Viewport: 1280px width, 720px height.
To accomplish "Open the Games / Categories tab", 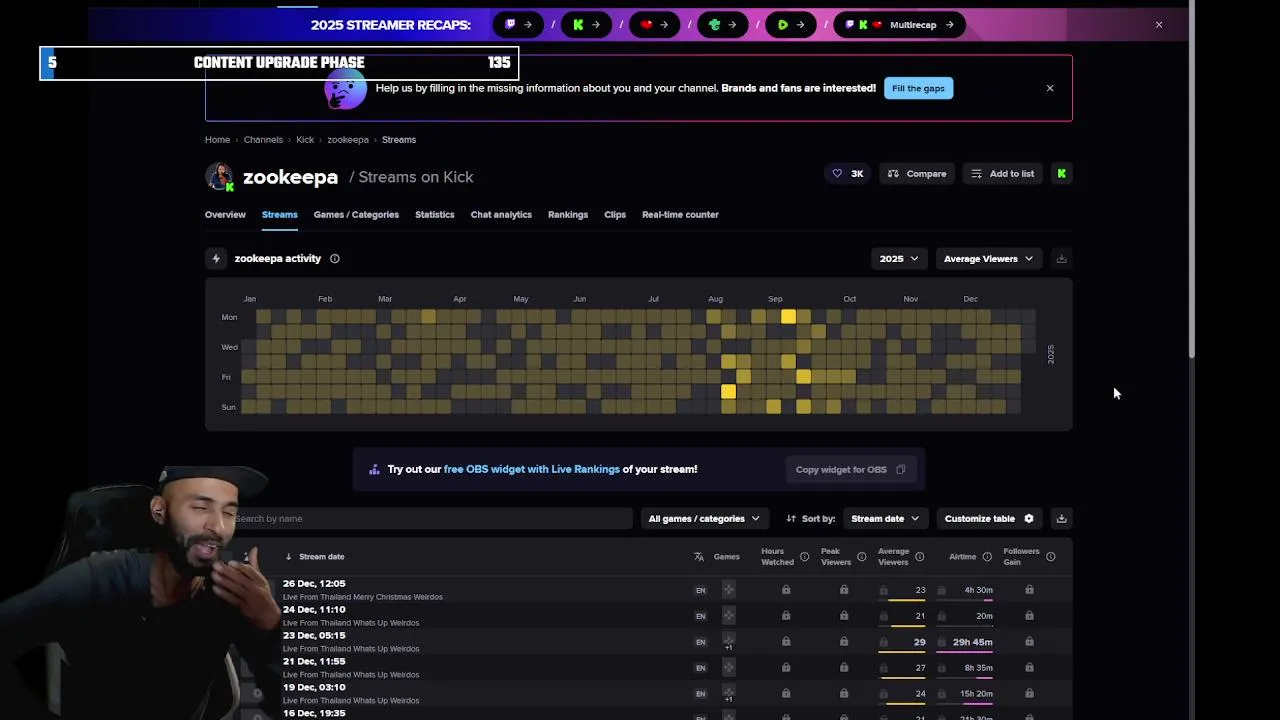I will coord(356,215).
